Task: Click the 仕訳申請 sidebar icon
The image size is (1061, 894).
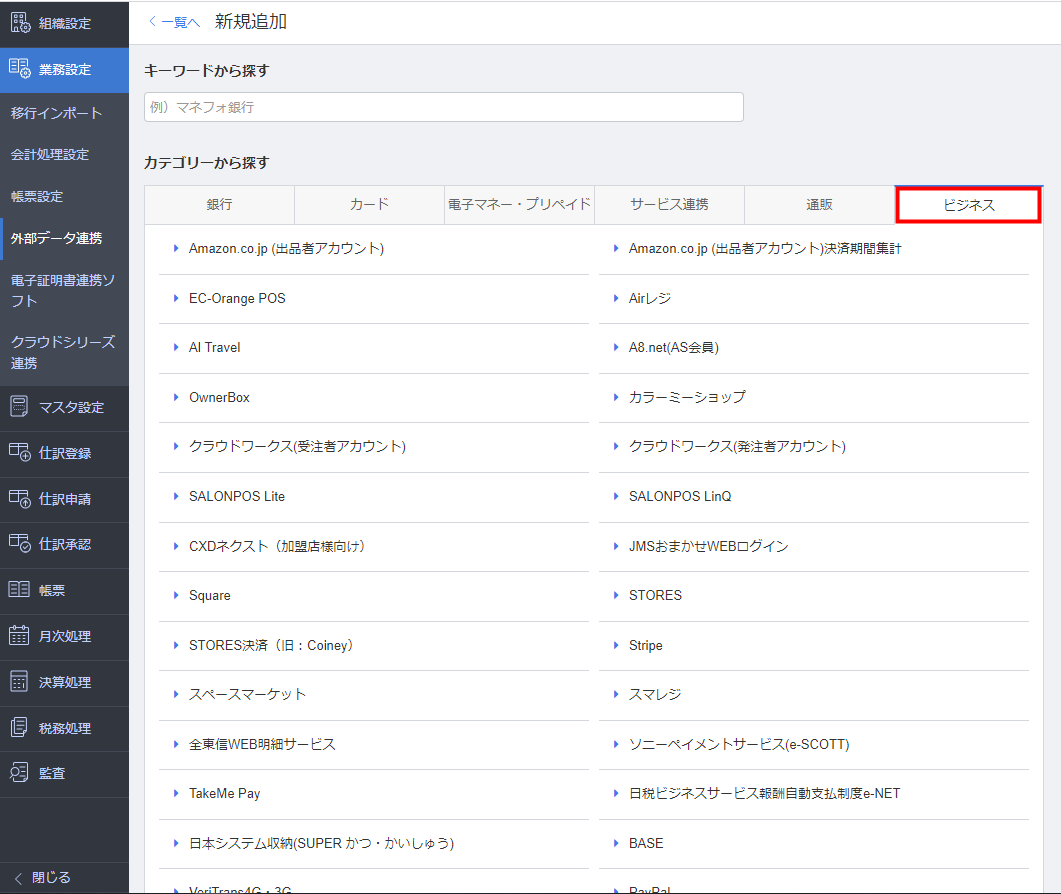Action: pyautogui.click(x=20, y=499)
